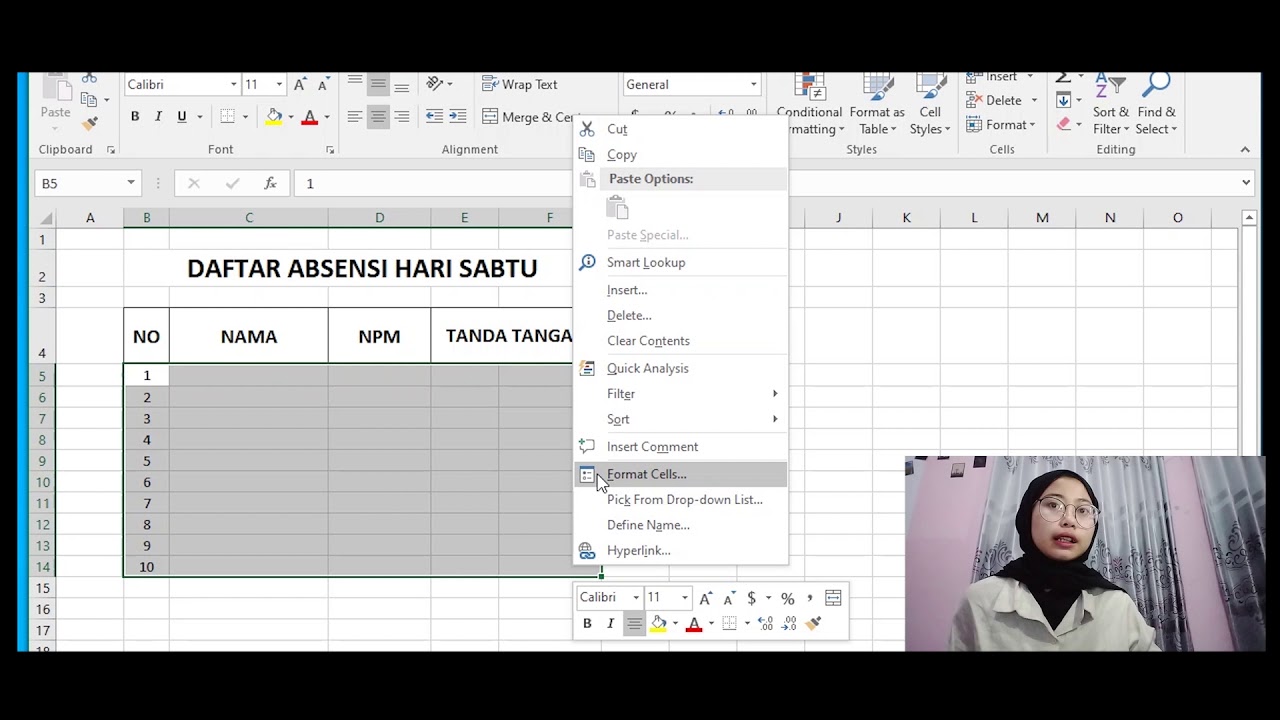Open mini toolbar font size dropdown
This screenshot has width=1280, height=720.
(685, 598)
